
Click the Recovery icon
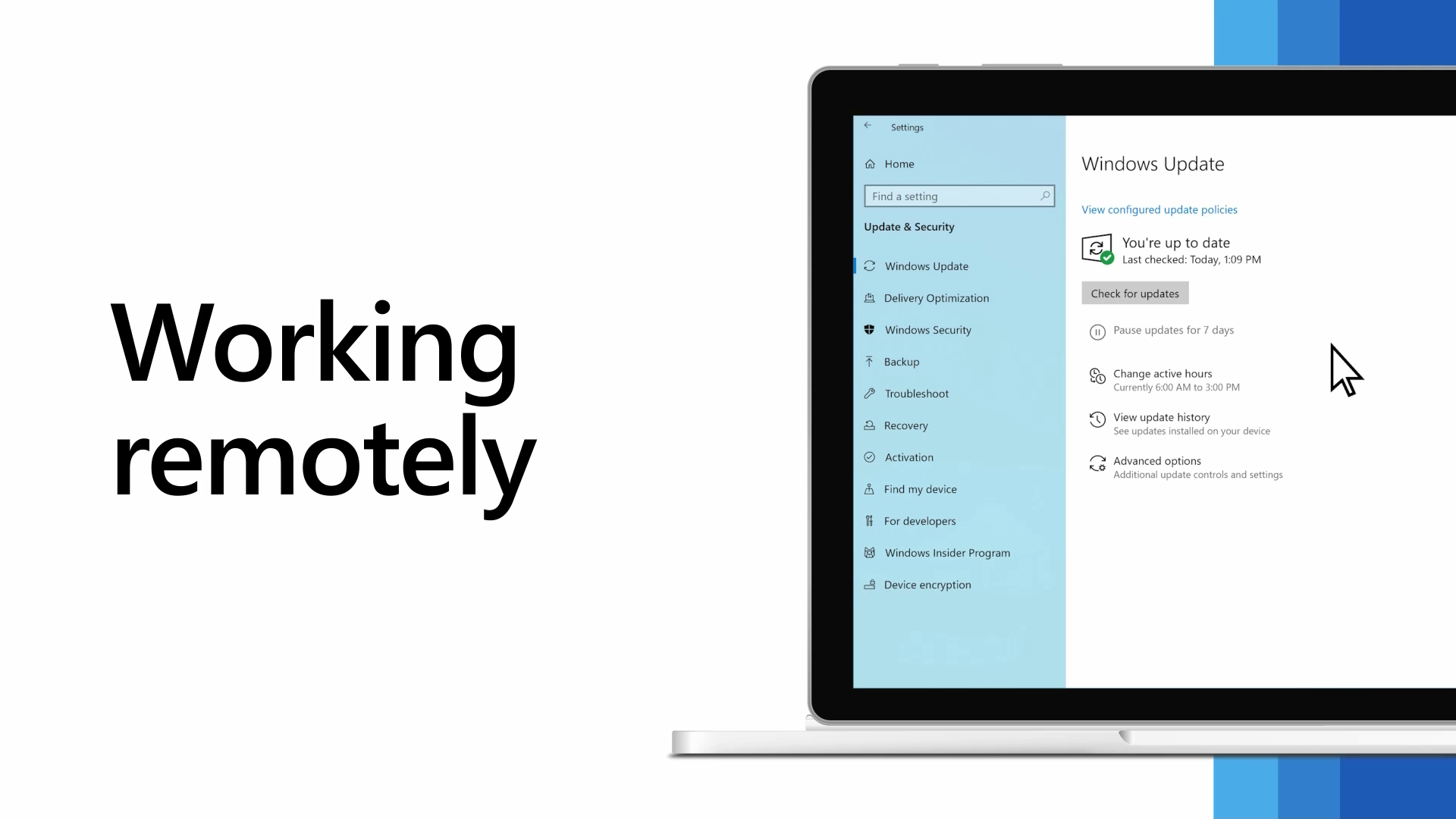(868, 424)
